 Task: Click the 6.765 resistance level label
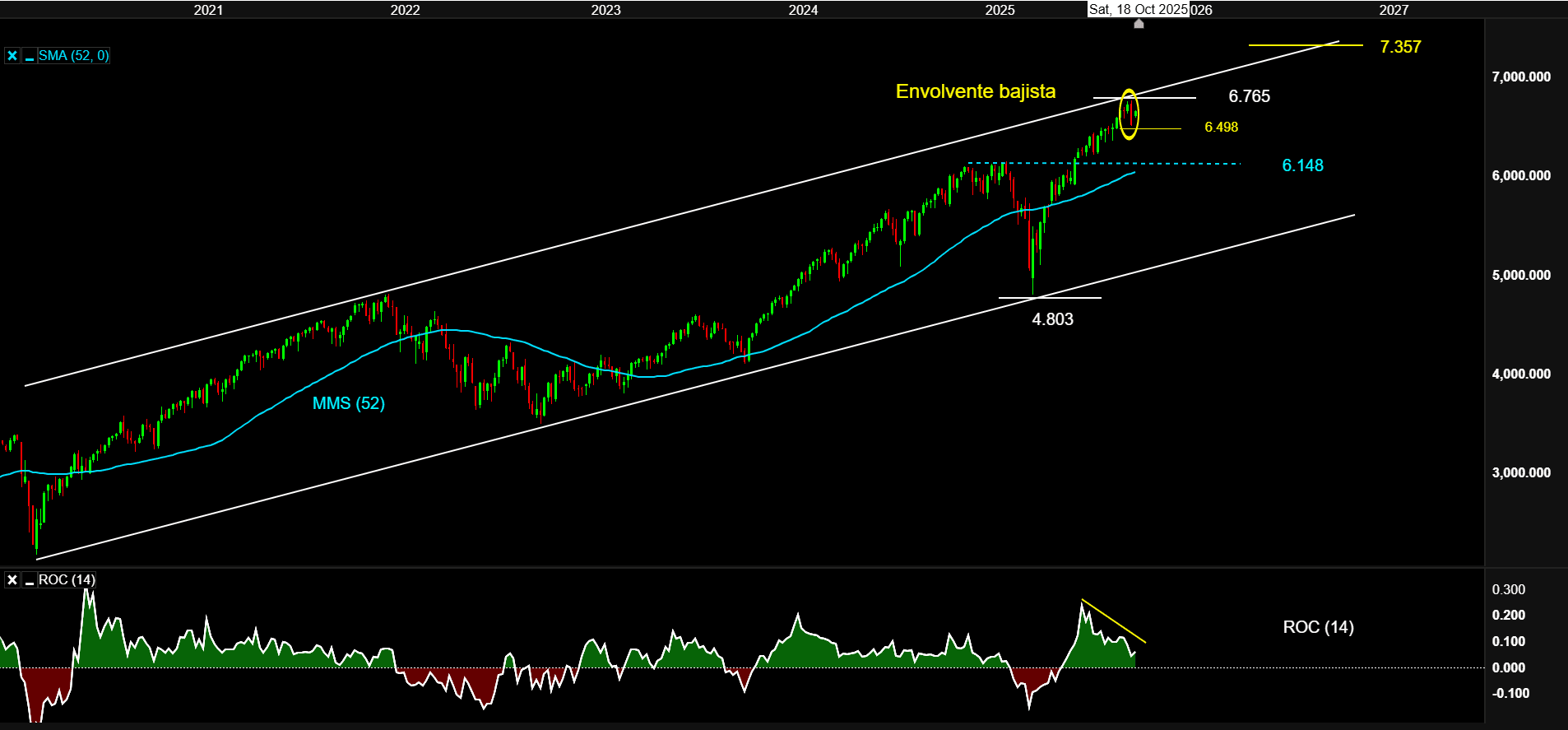tap(1249, 96)
